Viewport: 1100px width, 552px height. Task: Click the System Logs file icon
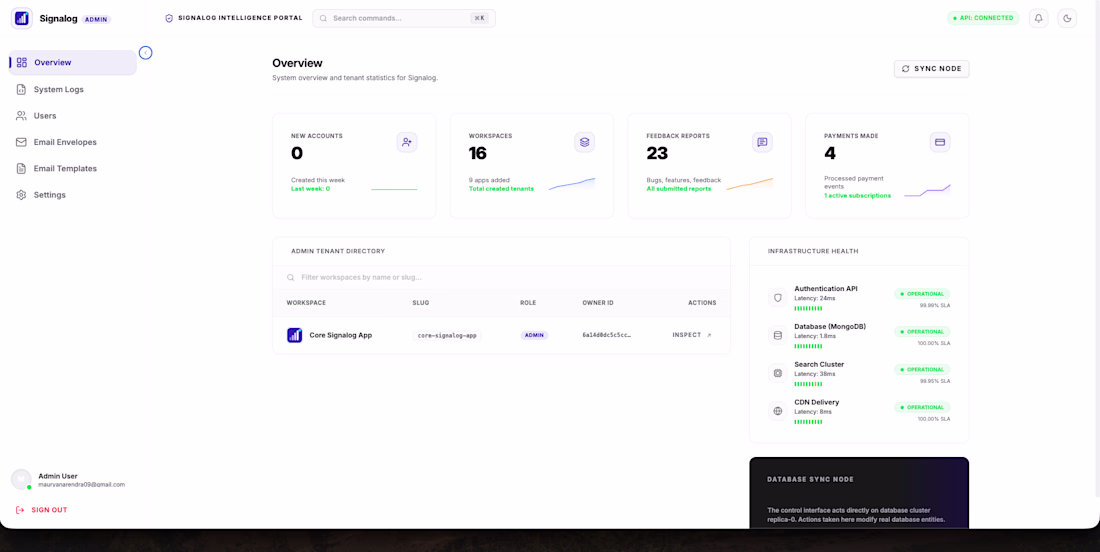pos(21,89)
